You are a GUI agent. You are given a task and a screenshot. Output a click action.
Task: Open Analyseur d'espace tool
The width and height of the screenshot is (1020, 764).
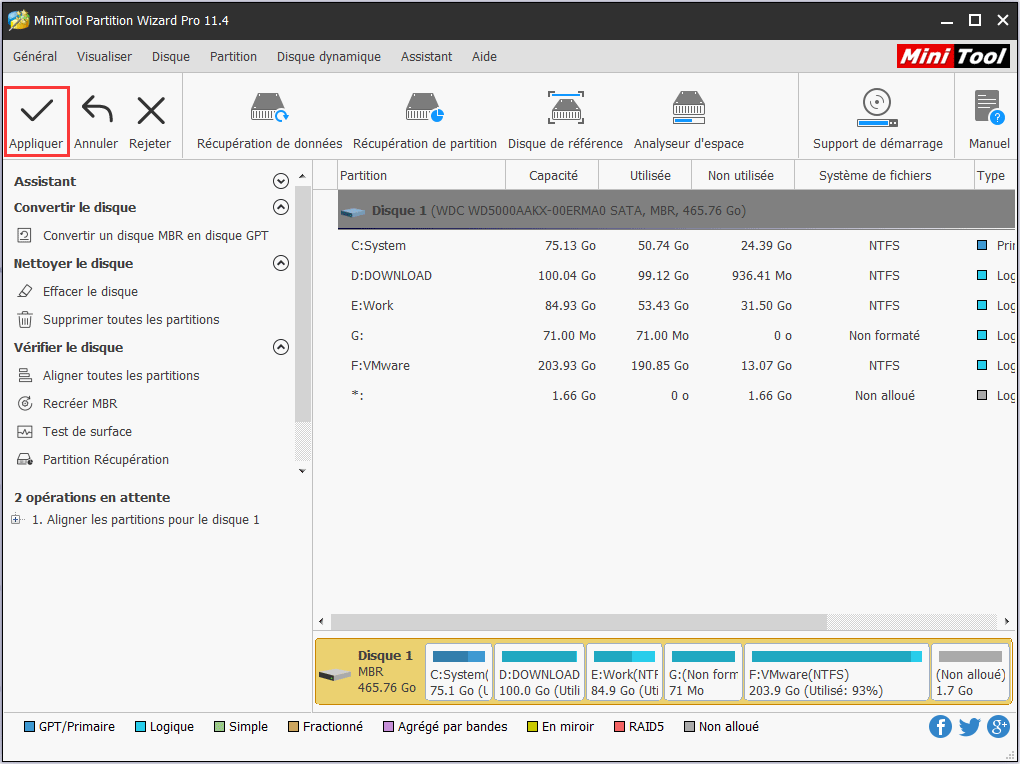tap(688, 108)
